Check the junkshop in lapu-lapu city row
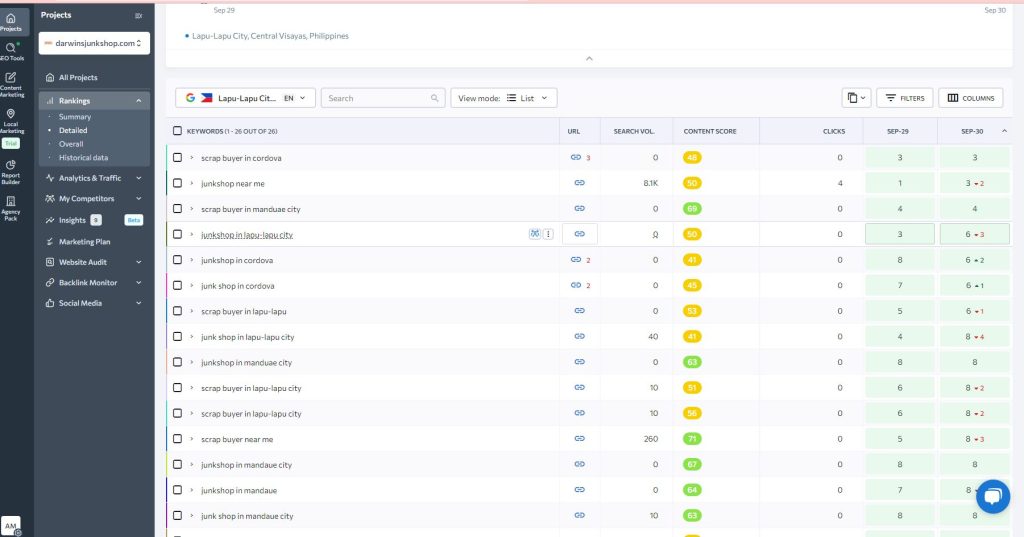 coord(177,234)
